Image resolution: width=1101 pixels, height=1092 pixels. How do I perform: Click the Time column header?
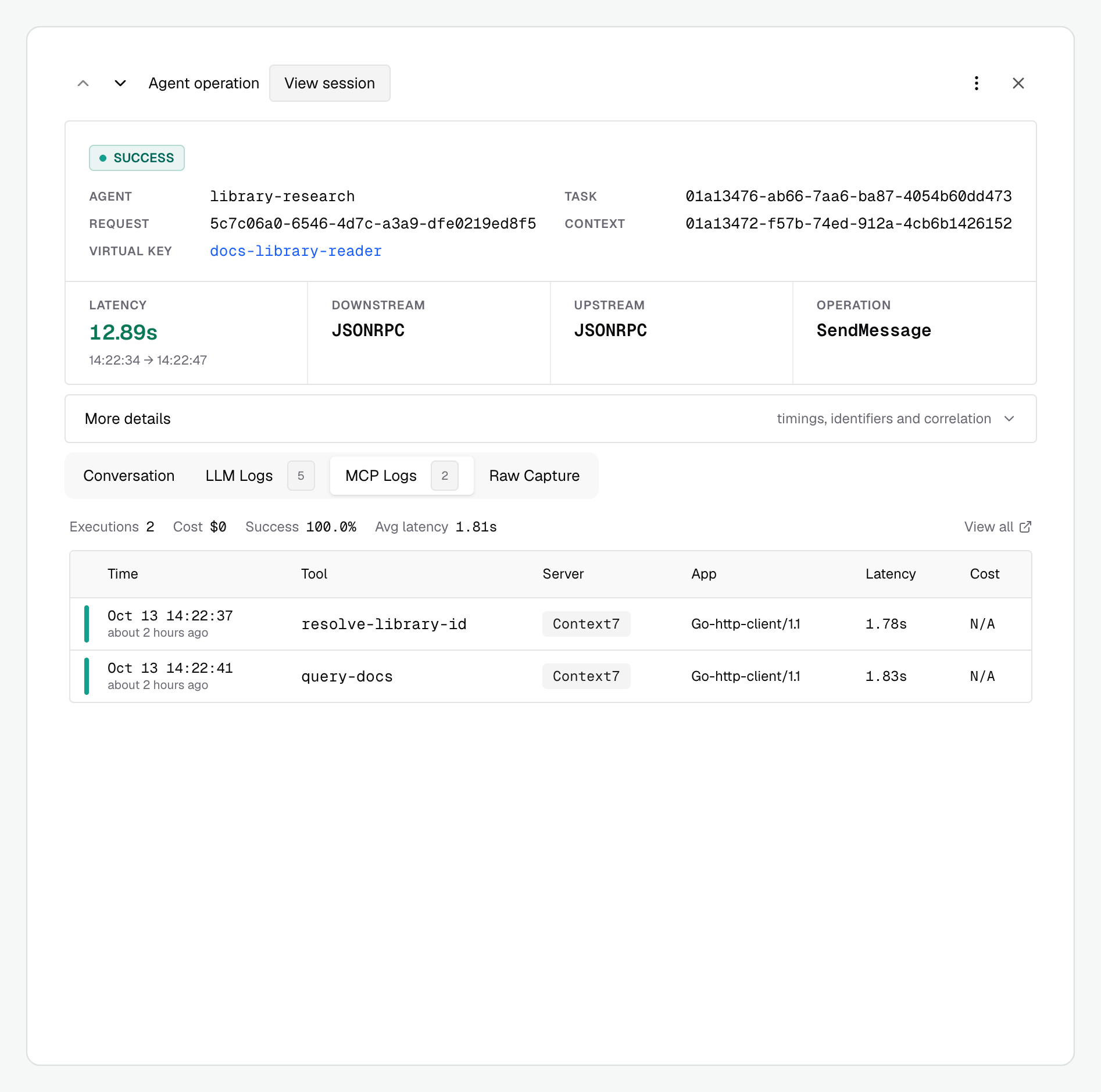click(x=123, y=574)
